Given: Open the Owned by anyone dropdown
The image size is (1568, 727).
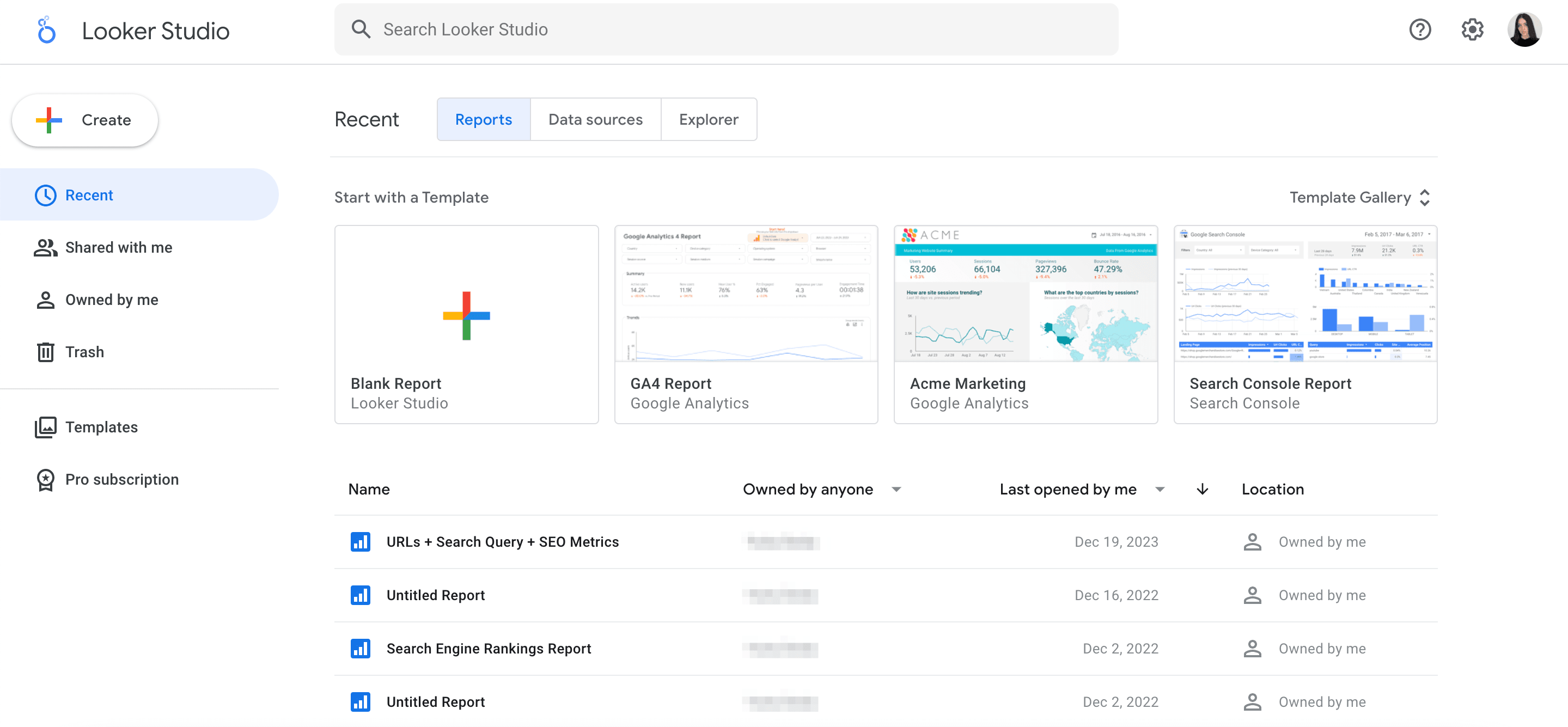Looking at the screenshot, I should pos(821,490).
